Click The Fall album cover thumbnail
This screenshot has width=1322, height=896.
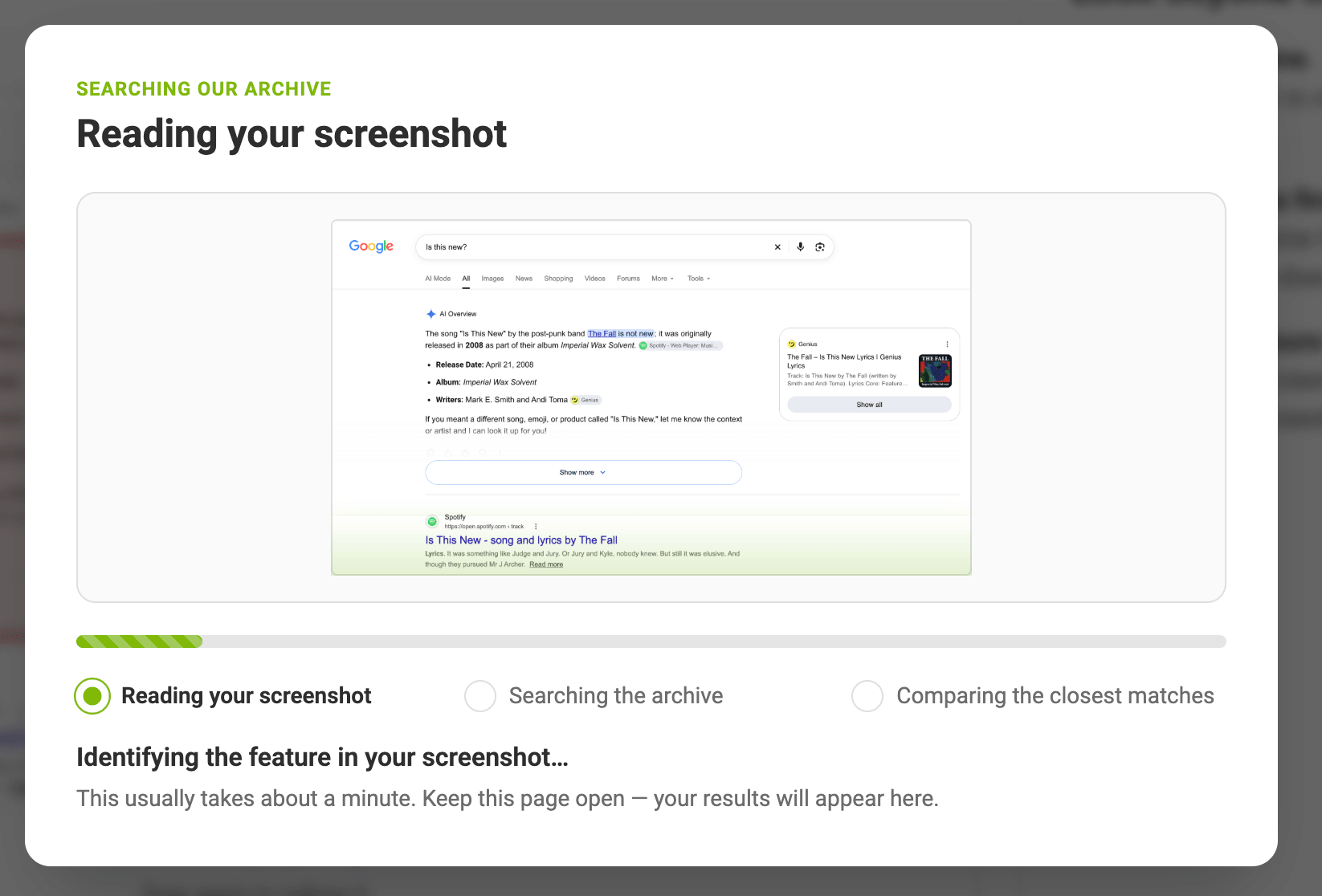(935, 371)
